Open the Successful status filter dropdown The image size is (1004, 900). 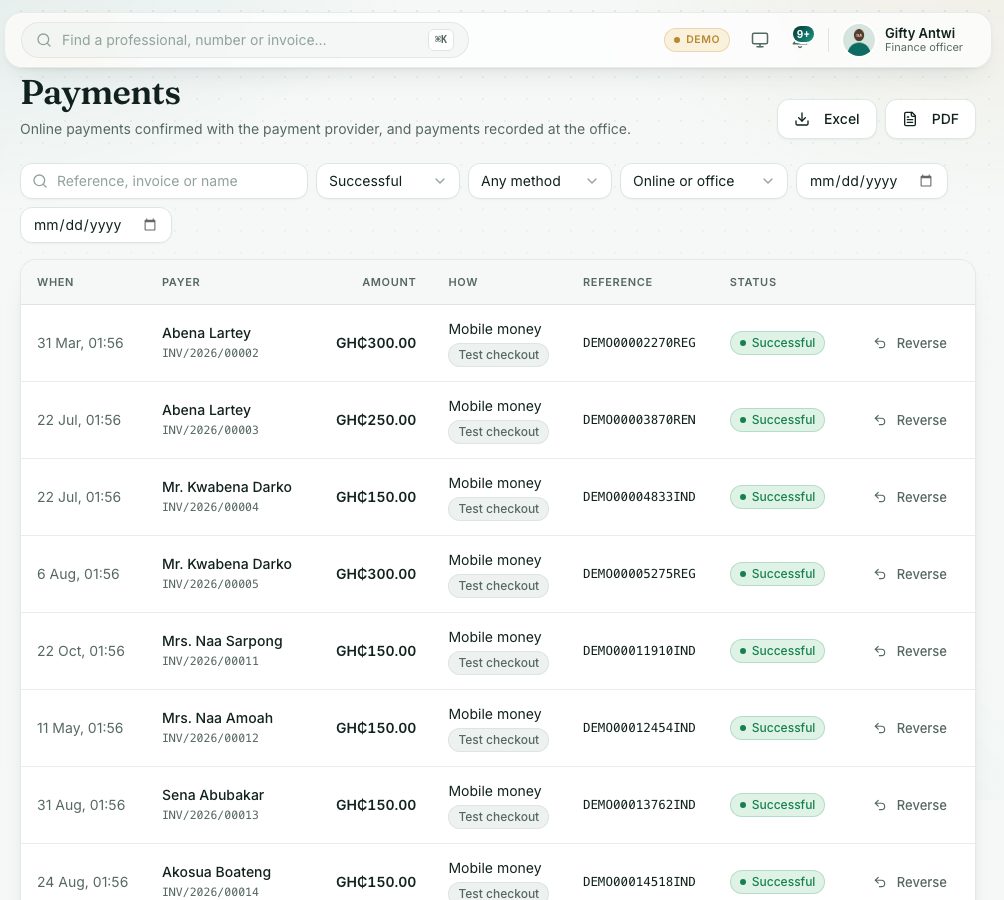point(387,181)
